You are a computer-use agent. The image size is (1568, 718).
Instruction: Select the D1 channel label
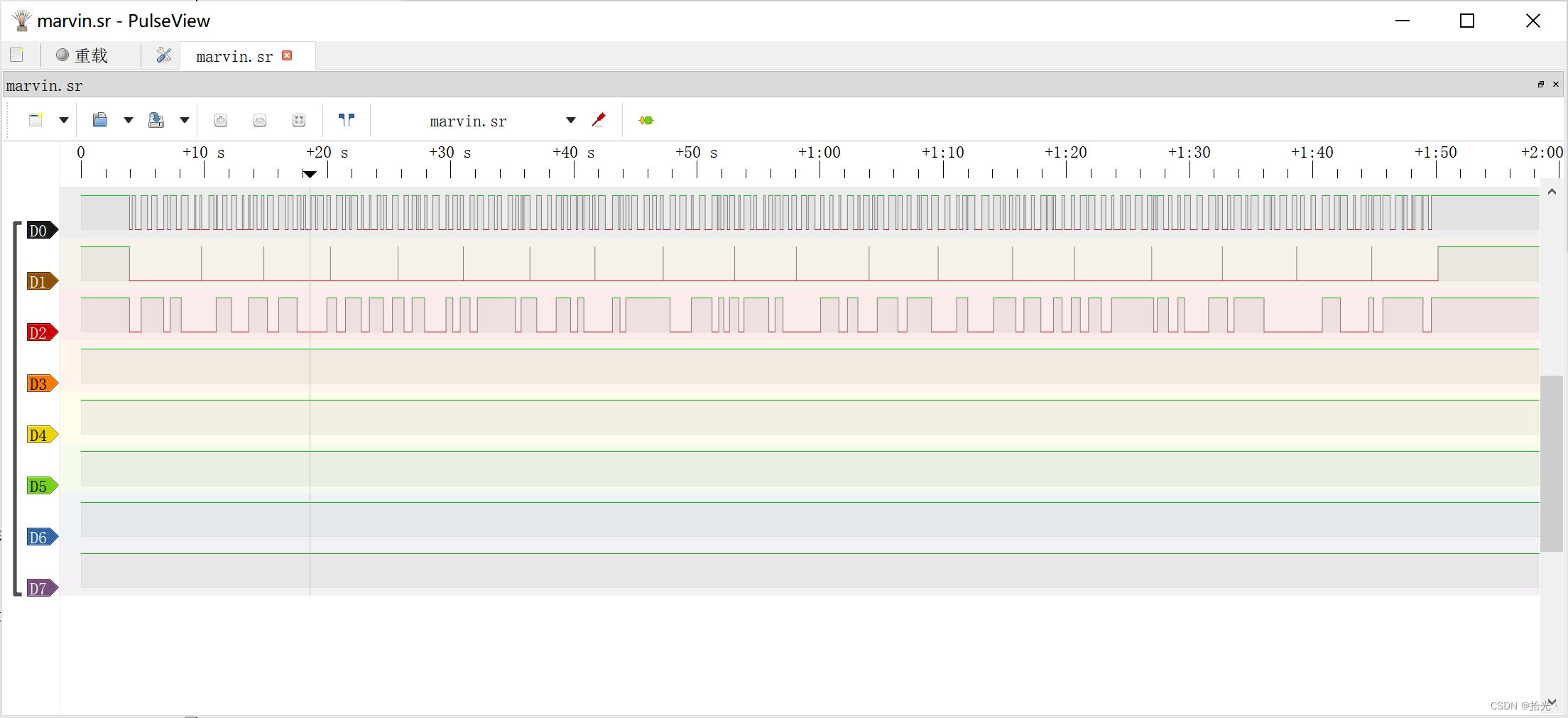(x=42, y=281)
